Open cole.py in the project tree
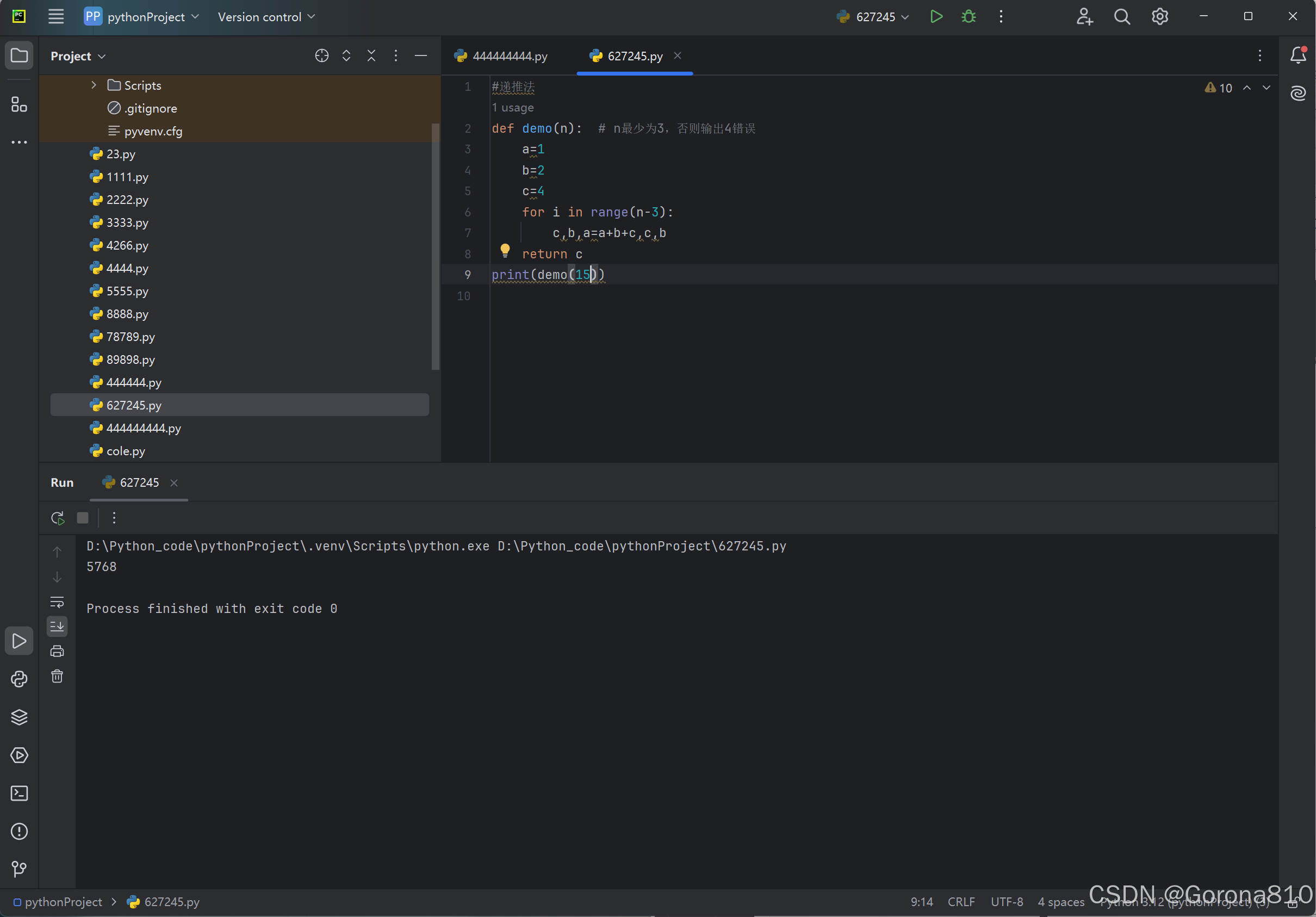This screenshot has width=1316, height=917. click(126, 451)
